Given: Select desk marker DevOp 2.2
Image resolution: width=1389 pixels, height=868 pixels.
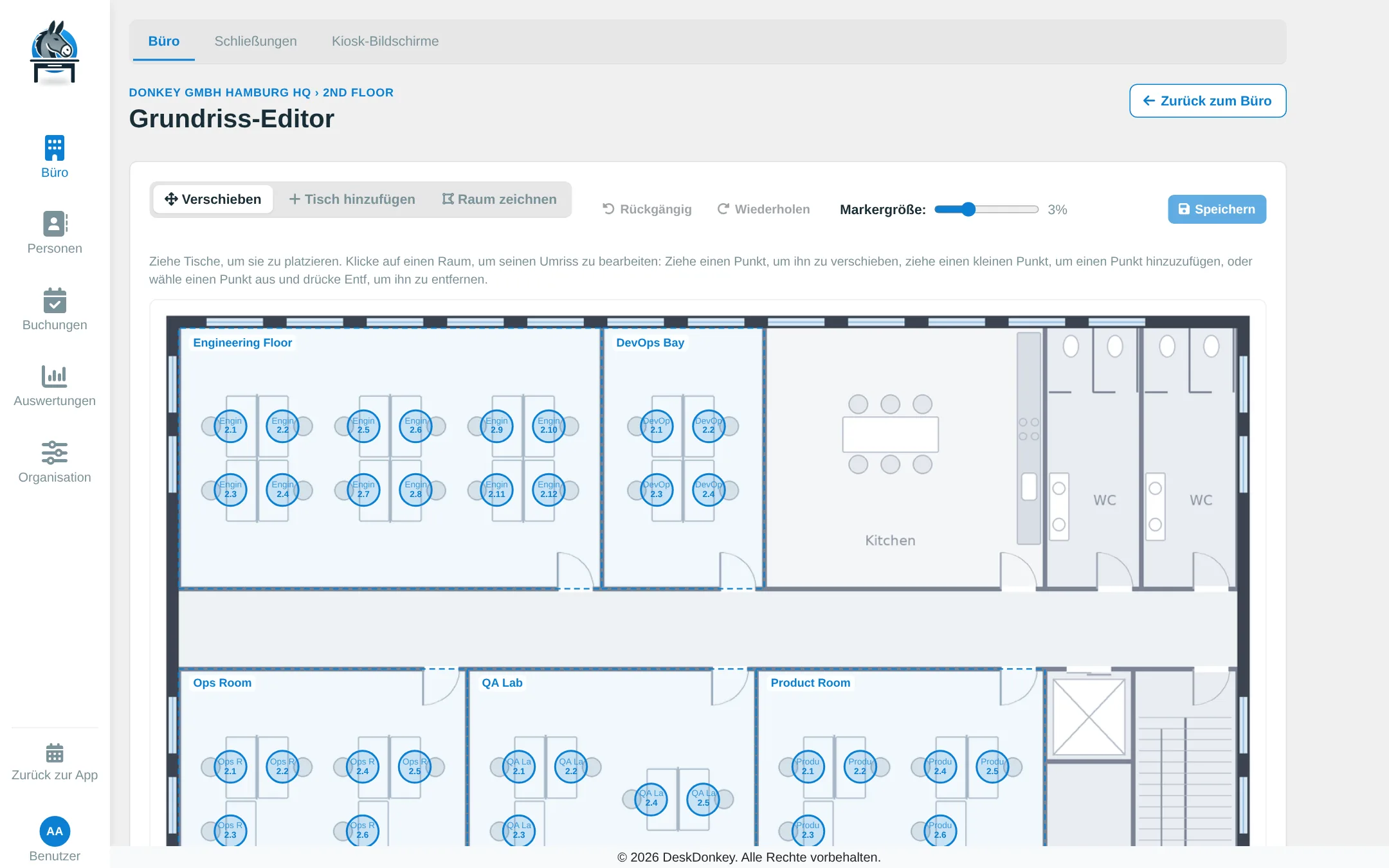Looking at the screenshot, I should 708,426.
